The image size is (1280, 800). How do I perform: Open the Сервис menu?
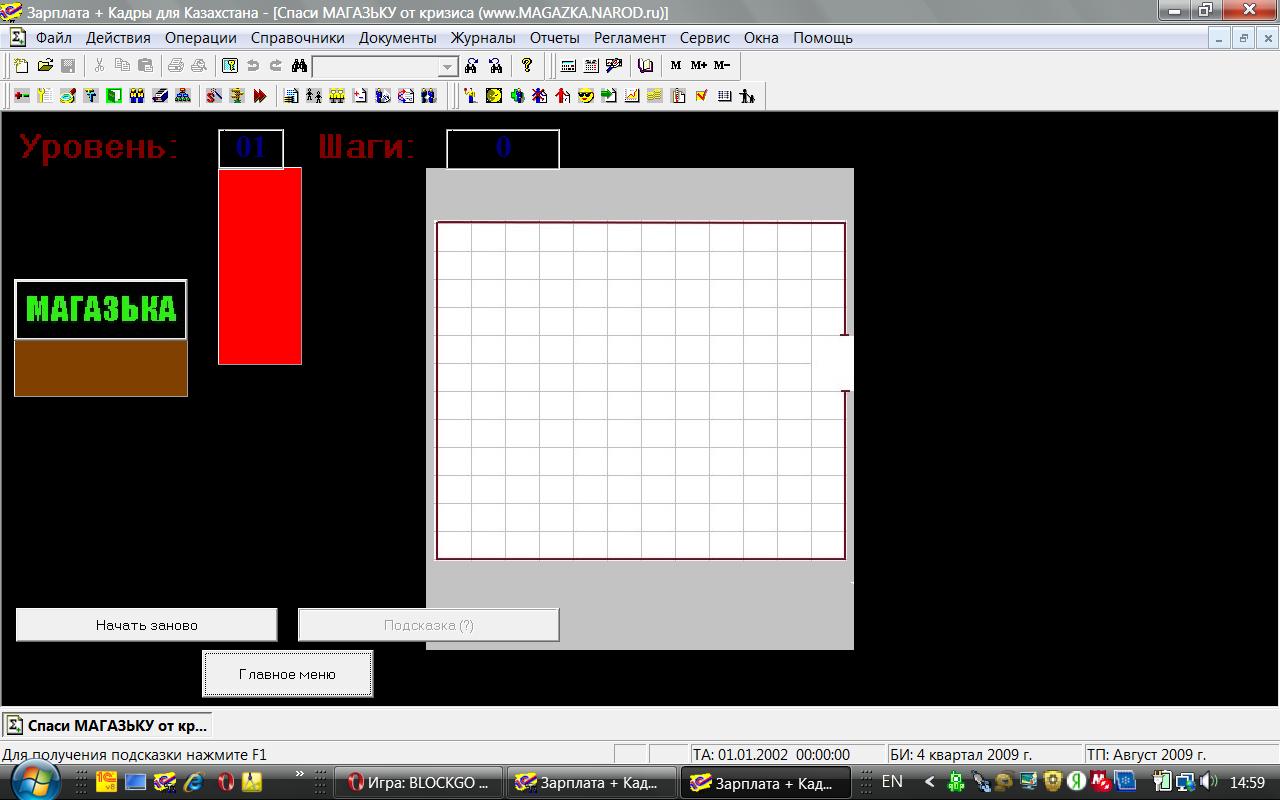(x=705, y=38)
